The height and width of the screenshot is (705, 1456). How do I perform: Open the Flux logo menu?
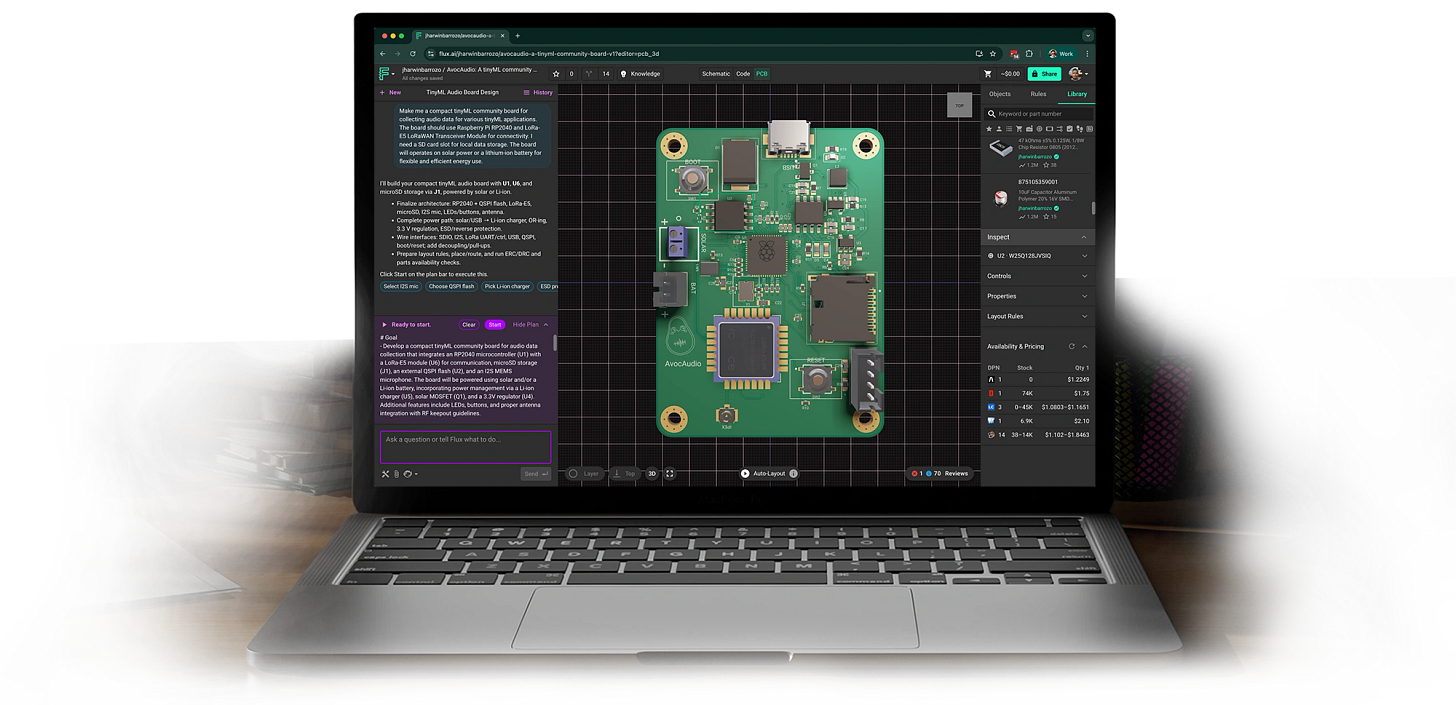386,74
